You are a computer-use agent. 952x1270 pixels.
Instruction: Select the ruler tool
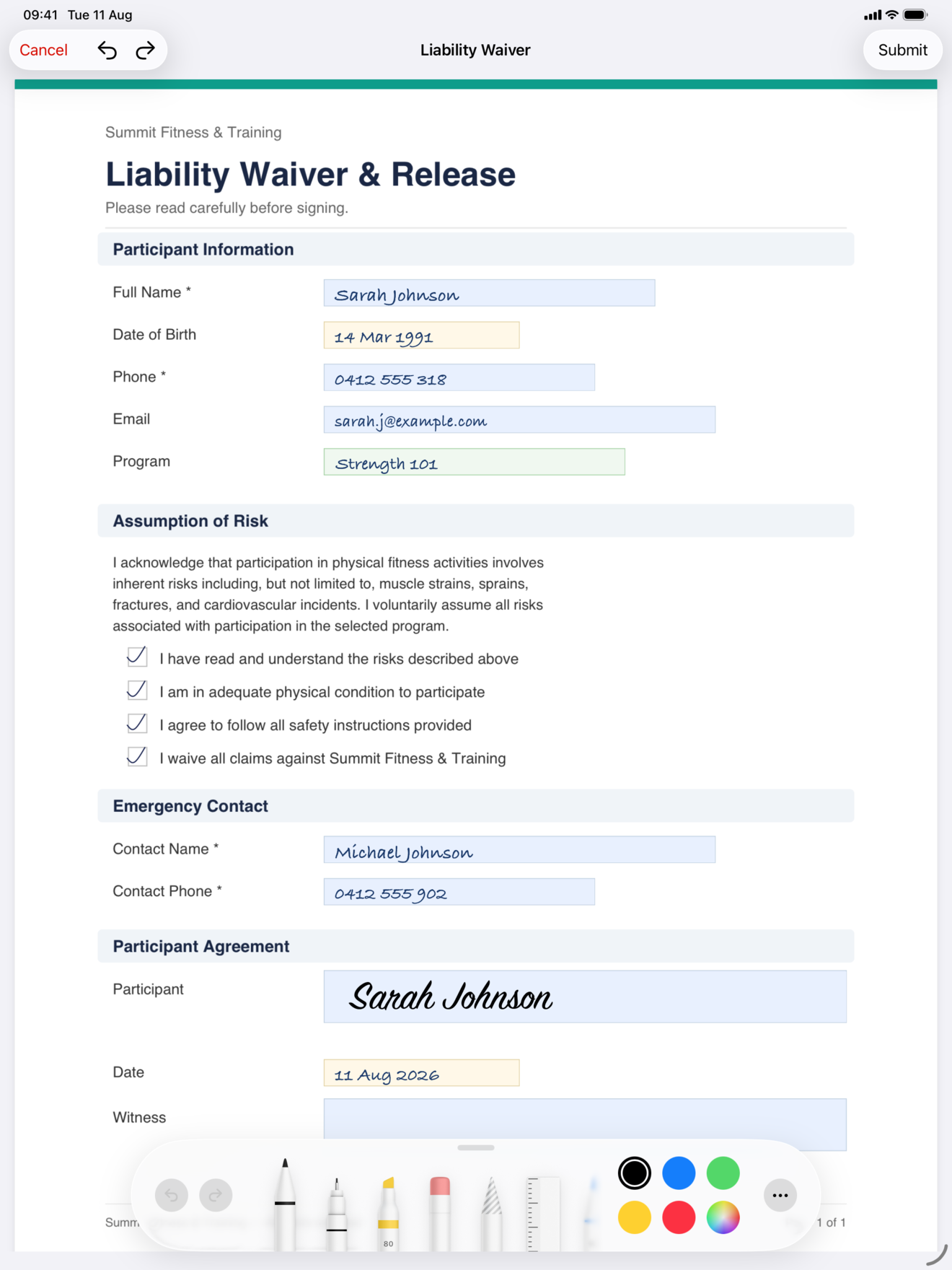click(x=543, y=1214)
